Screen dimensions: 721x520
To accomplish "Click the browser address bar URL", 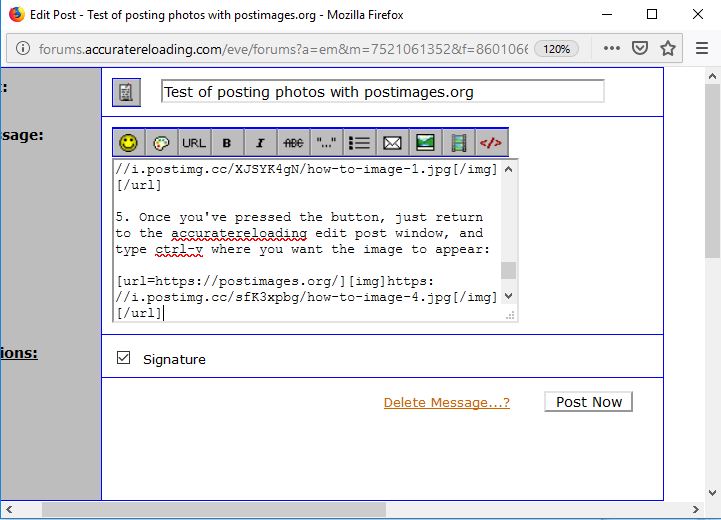I will click(283, 49).
